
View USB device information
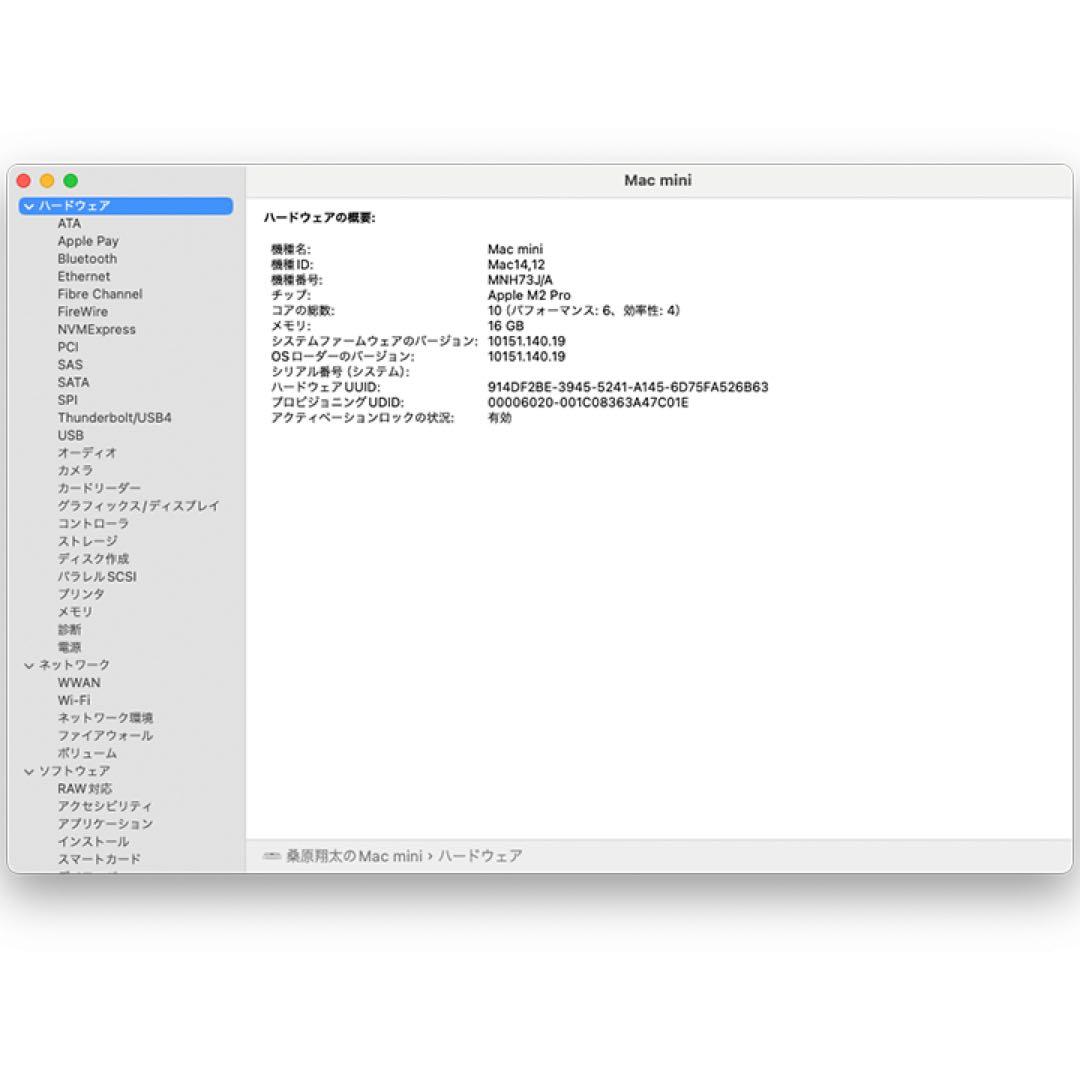70,435
